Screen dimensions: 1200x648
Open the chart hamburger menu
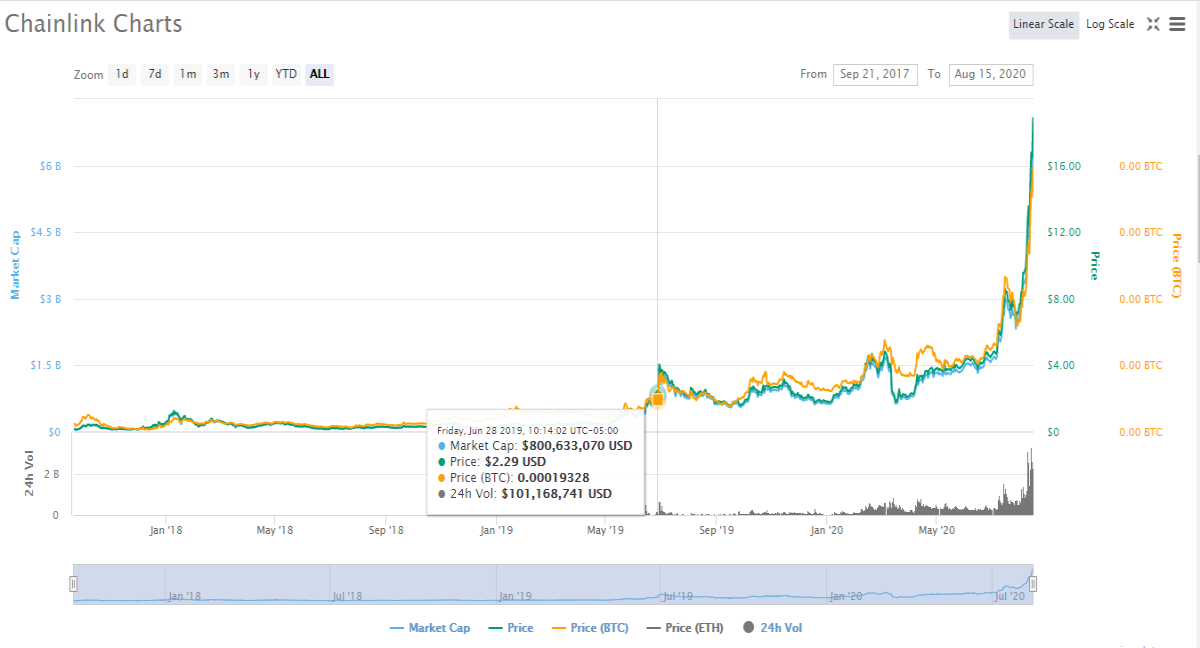click(1177, 24)
